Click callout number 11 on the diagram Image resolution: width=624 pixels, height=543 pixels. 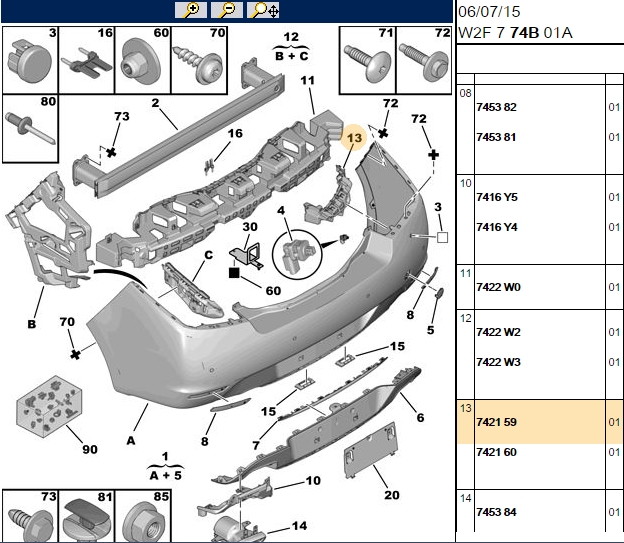click(x=308, y=80)
